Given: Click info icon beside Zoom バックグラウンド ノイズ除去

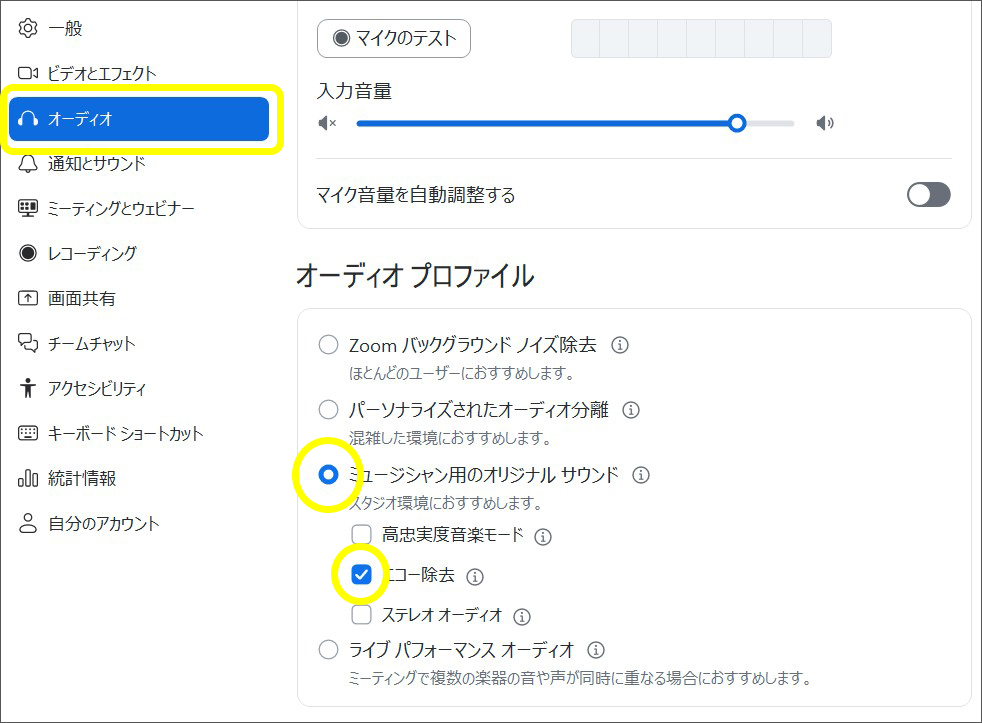Looking at the screenshot, I should 620,346.
